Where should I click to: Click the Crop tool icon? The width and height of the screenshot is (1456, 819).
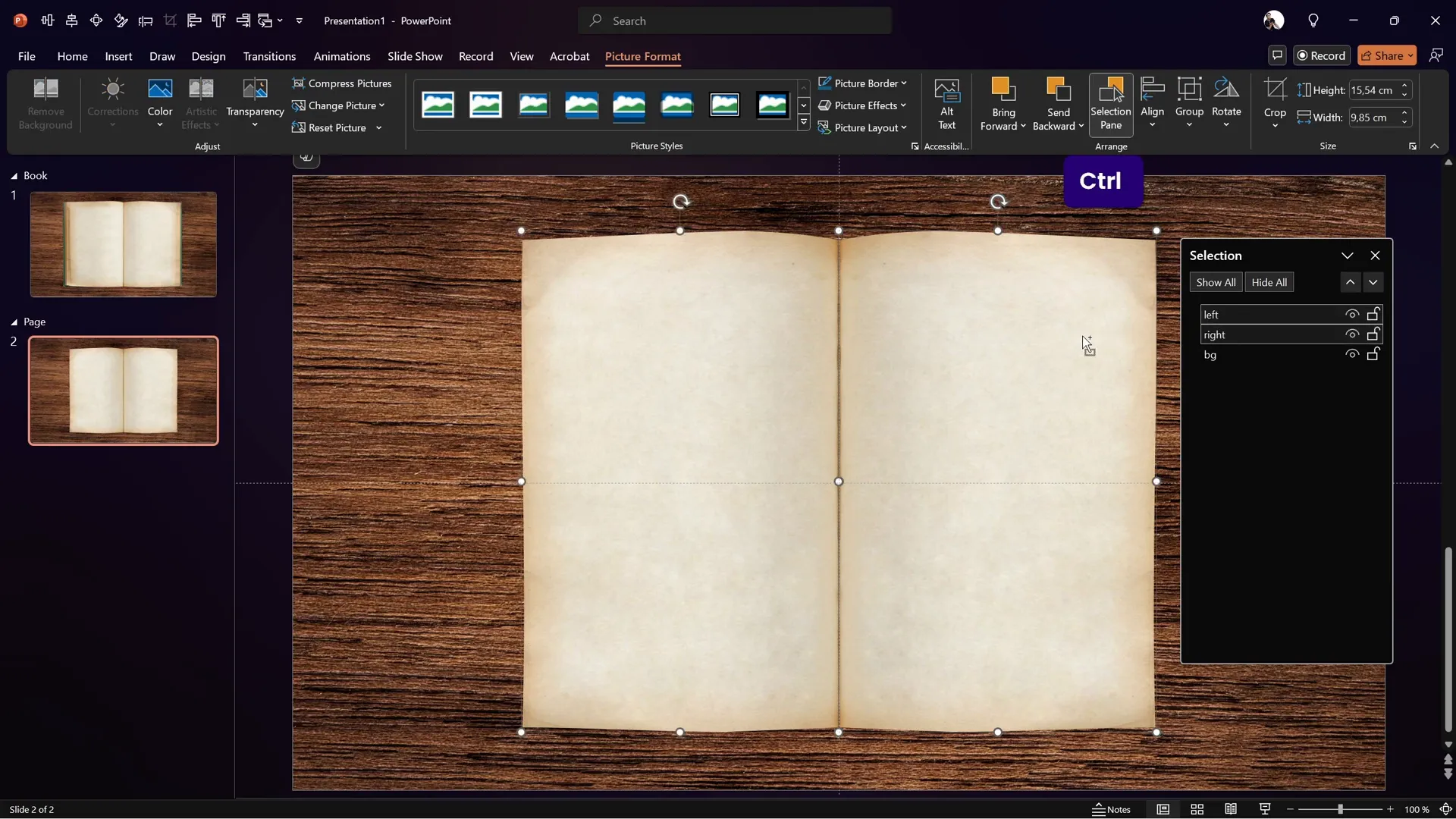tap(1275, 89)
